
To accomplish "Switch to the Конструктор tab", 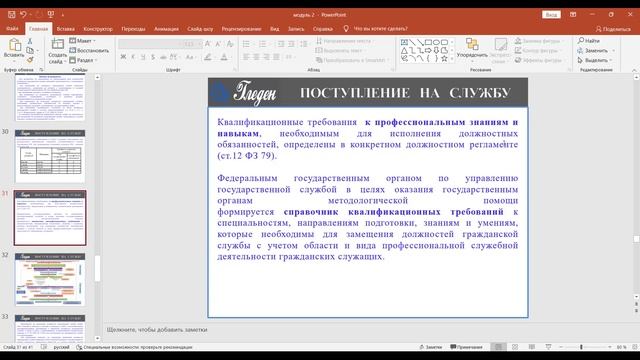I will point(98,29).
